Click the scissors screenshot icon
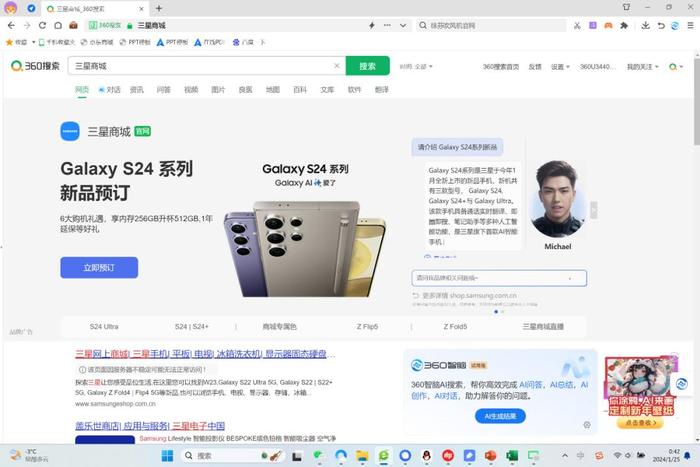 tap(577, 25)
